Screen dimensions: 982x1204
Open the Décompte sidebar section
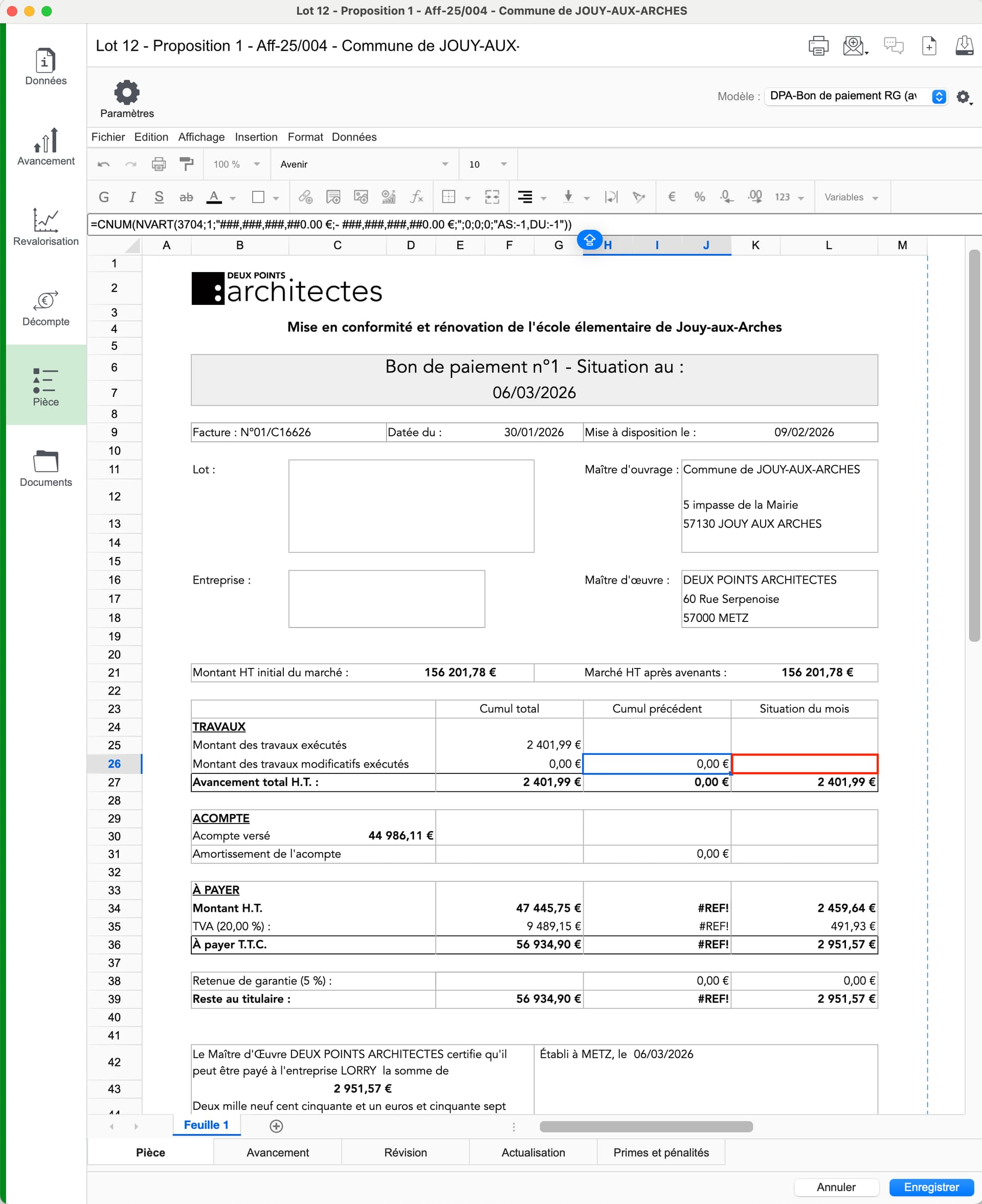[x=45, y=308]
